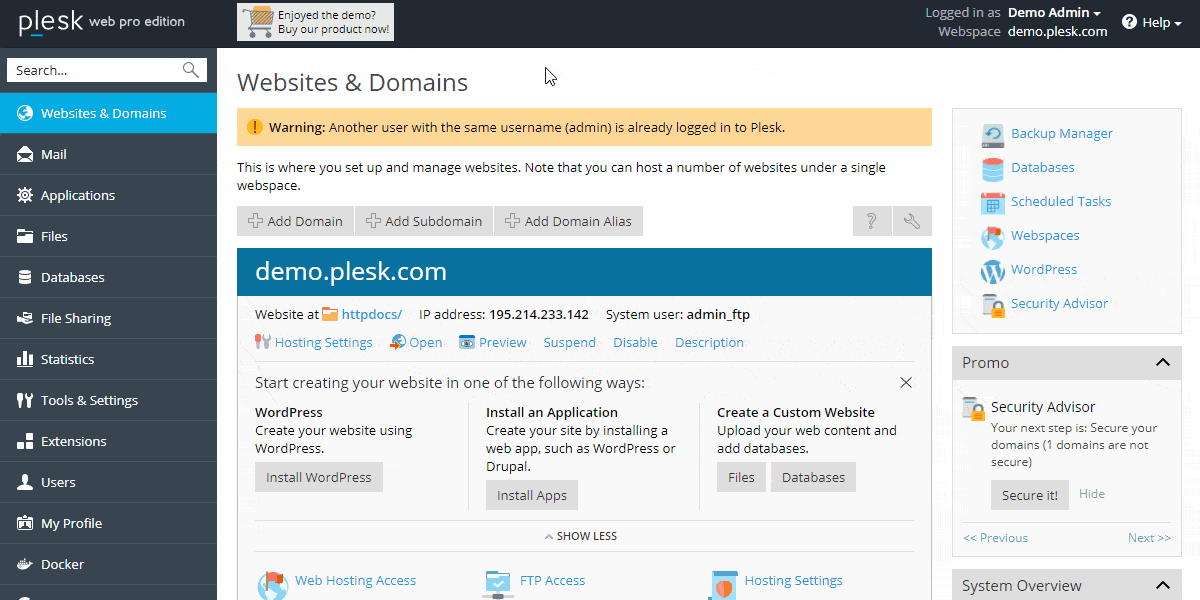
Task: Click the Backup Manager icon
Action: point(992,134)
